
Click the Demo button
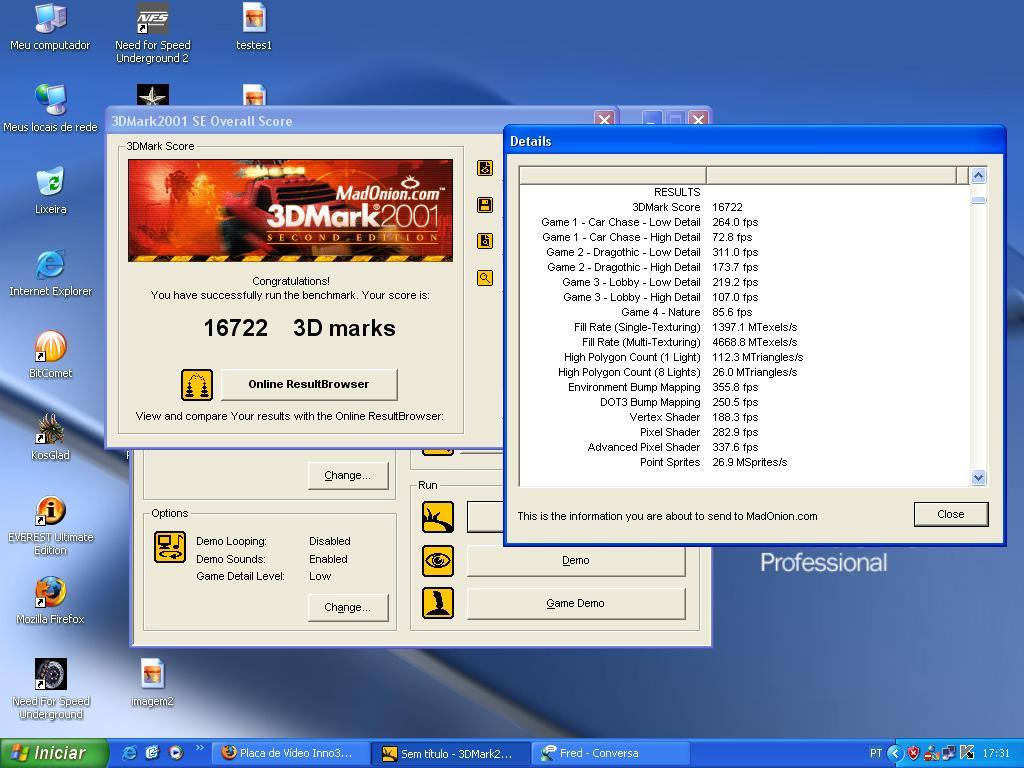pos(576,560)
